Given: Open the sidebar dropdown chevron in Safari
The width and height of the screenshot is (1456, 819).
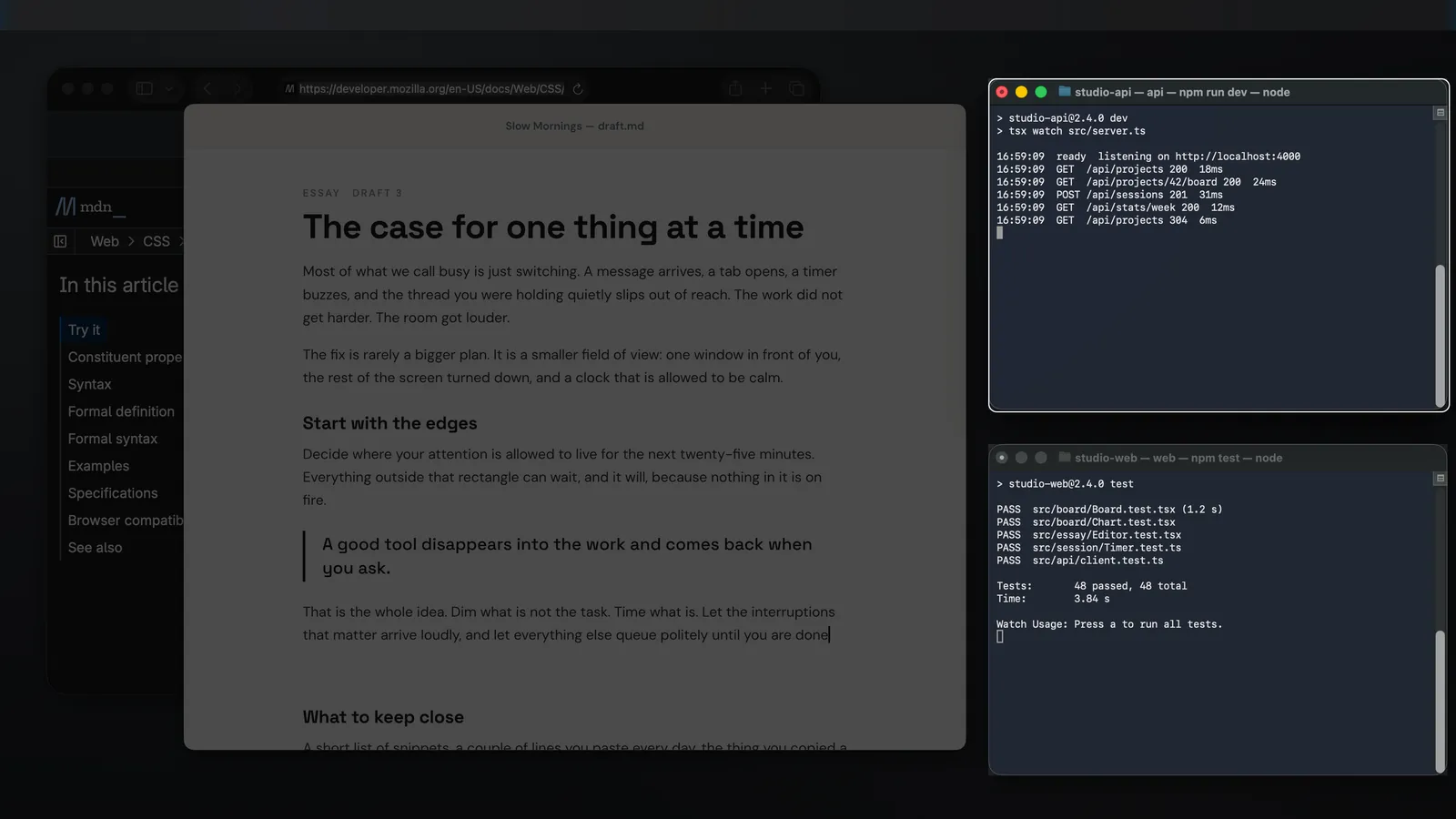Looking at the screenshot, I should click(x=169, y=88).
